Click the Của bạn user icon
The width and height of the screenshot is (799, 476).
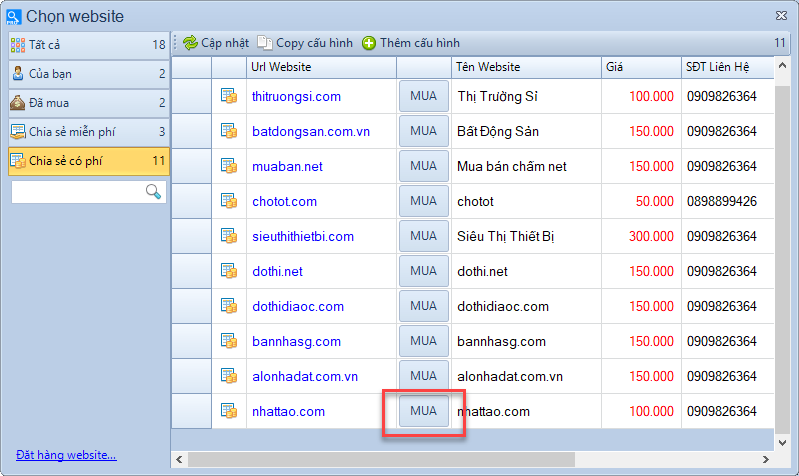coord(18,74)
